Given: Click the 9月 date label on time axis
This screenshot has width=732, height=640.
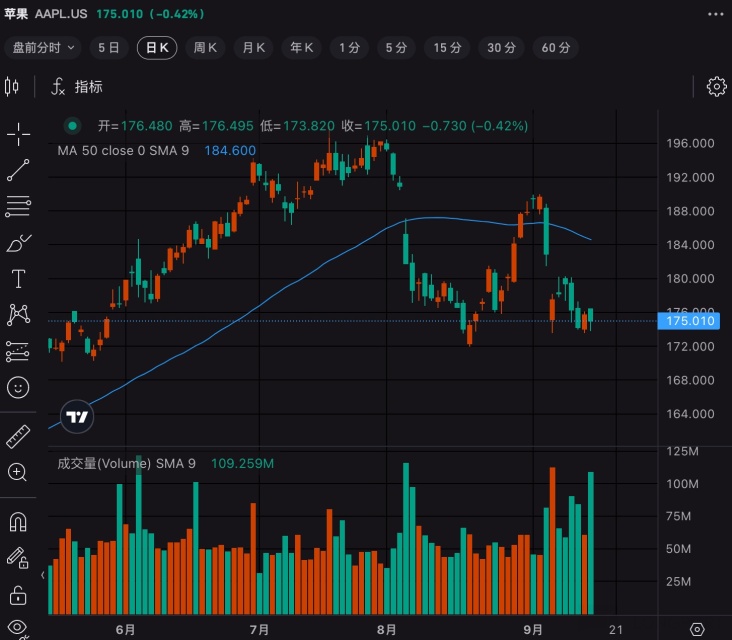Looking at the screenshot, I should pyautogui.click(x=533, y=630).
